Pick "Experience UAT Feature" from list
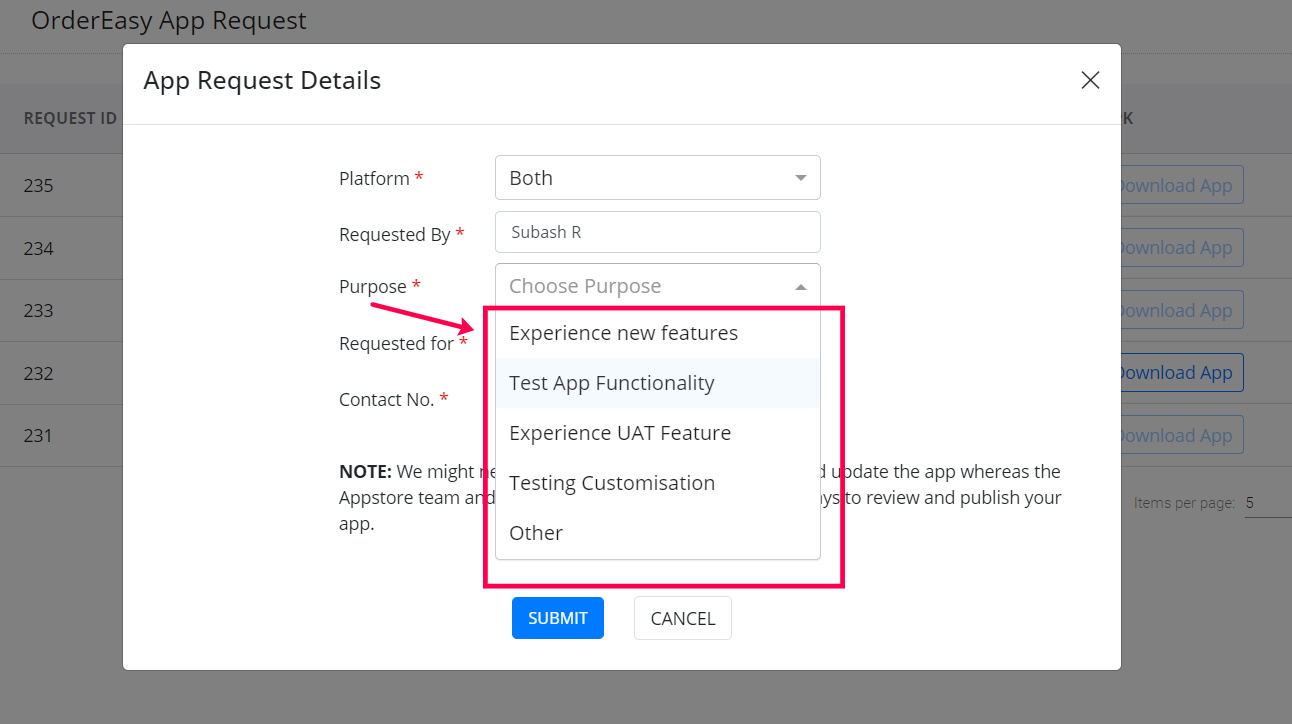 [x=620, y=433]
